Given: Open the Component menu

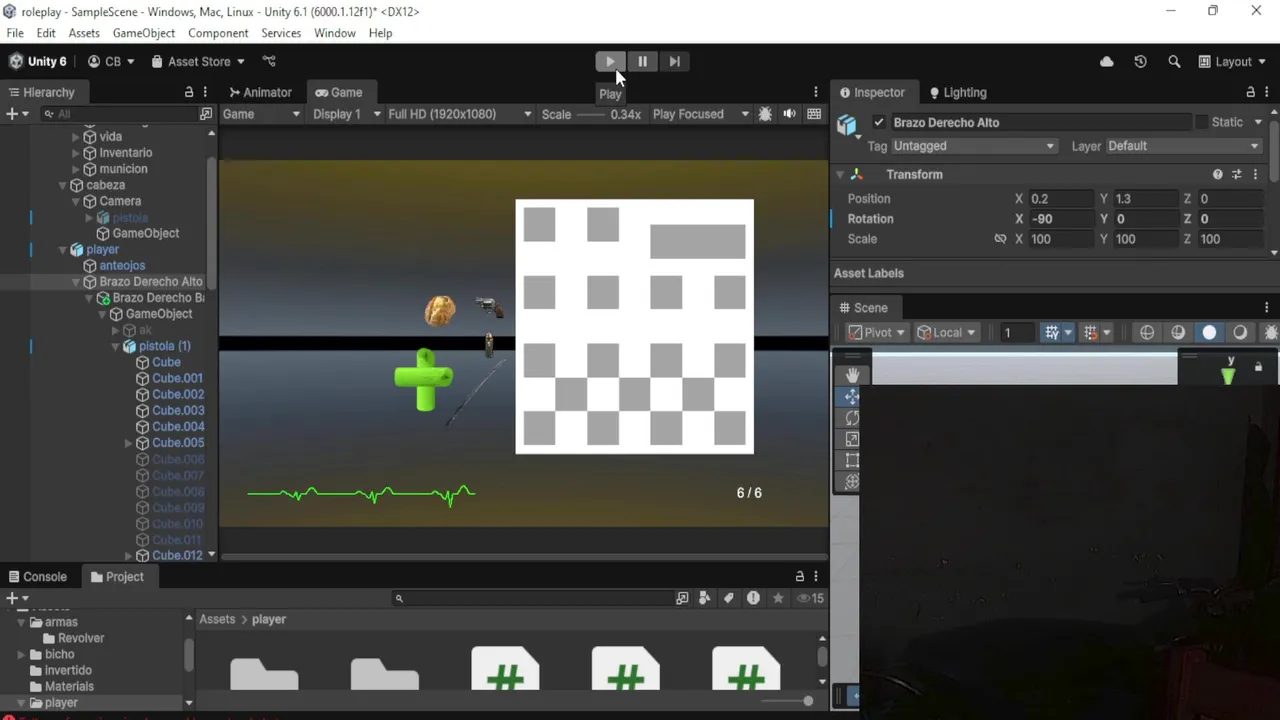Looking at the screenshot, I should point(218,33).
